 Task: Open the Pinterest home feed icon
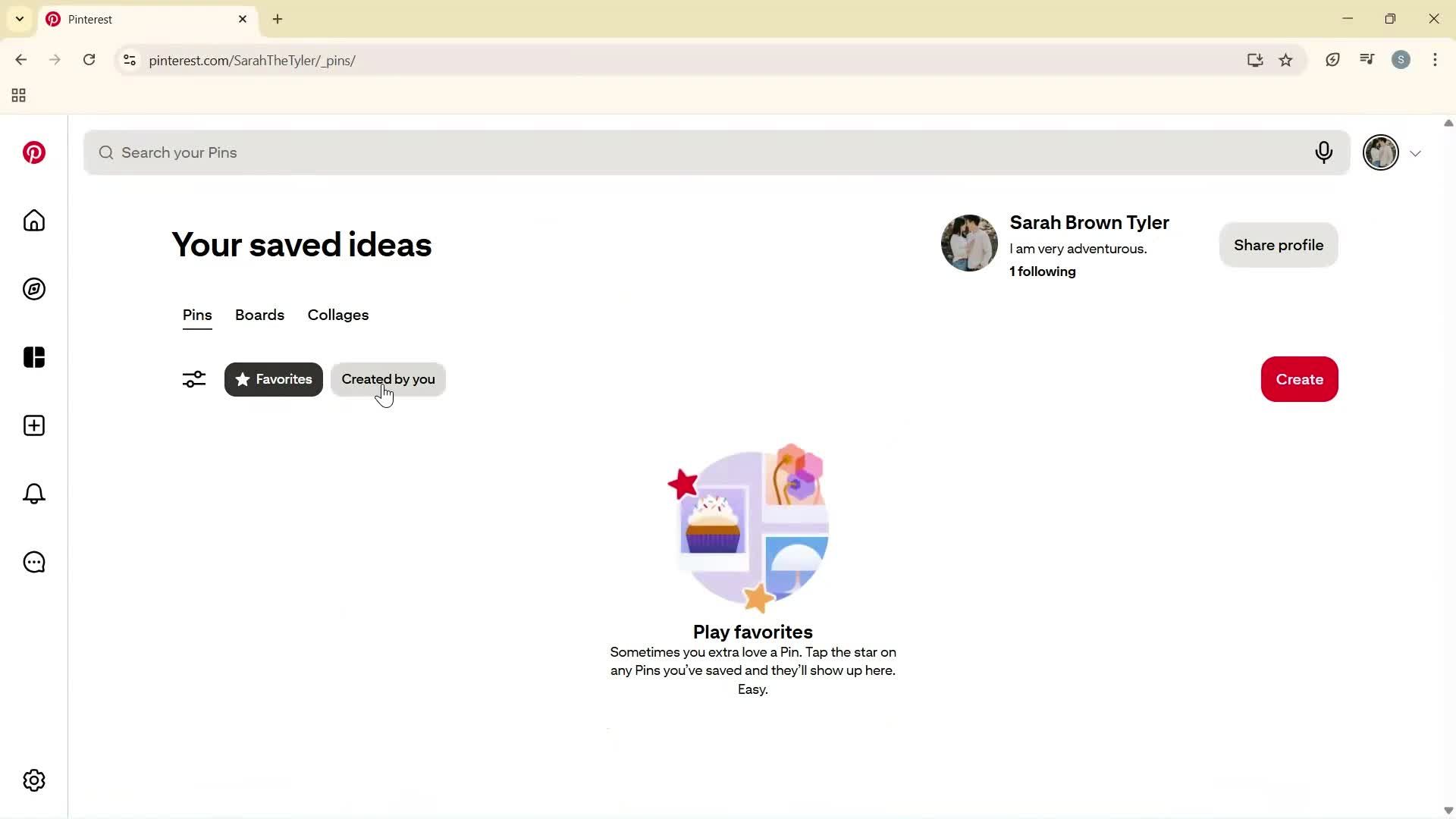point(33,221)
